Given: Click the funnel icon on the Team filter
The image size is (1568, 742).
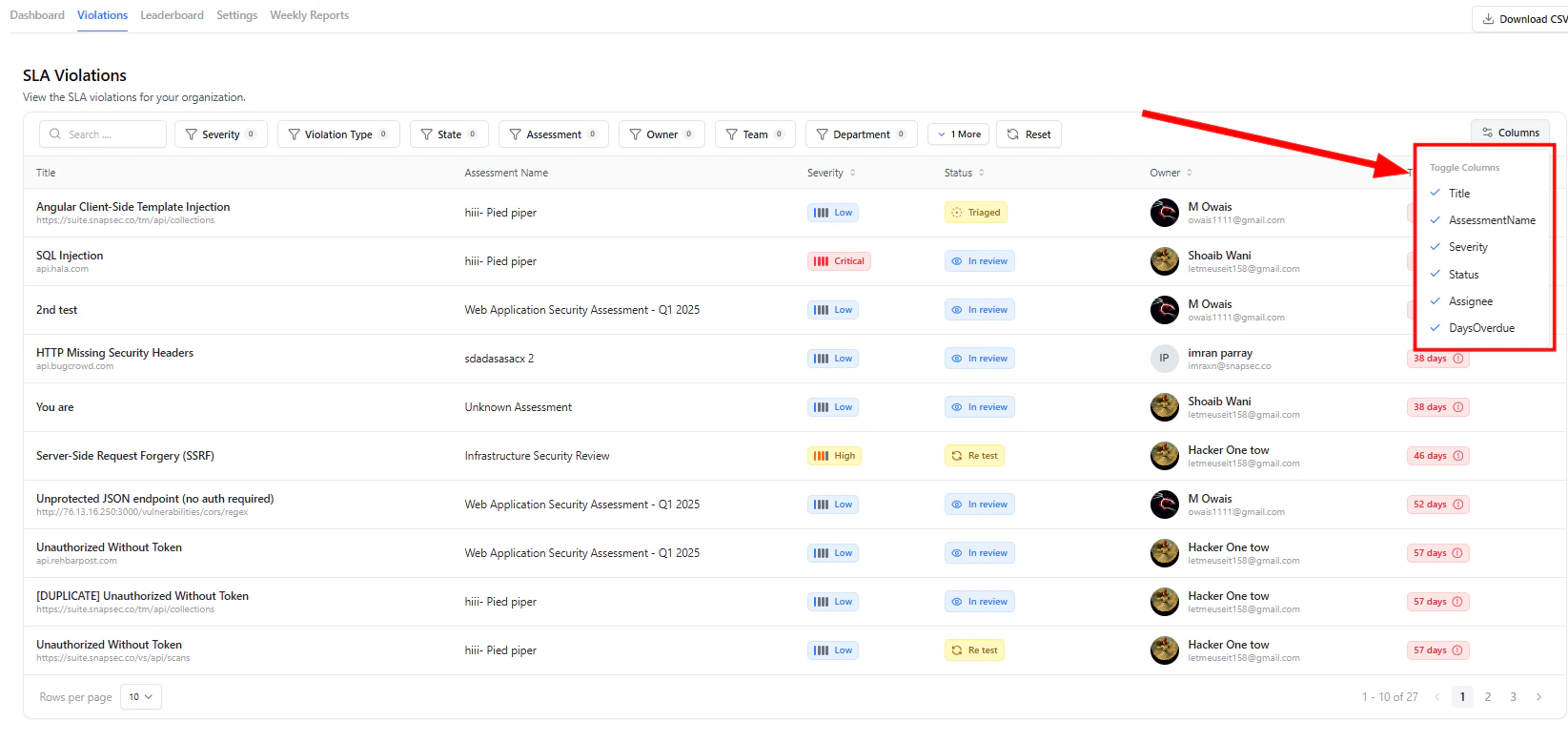Looking at the screenshot, I should [x=732, y=134].
